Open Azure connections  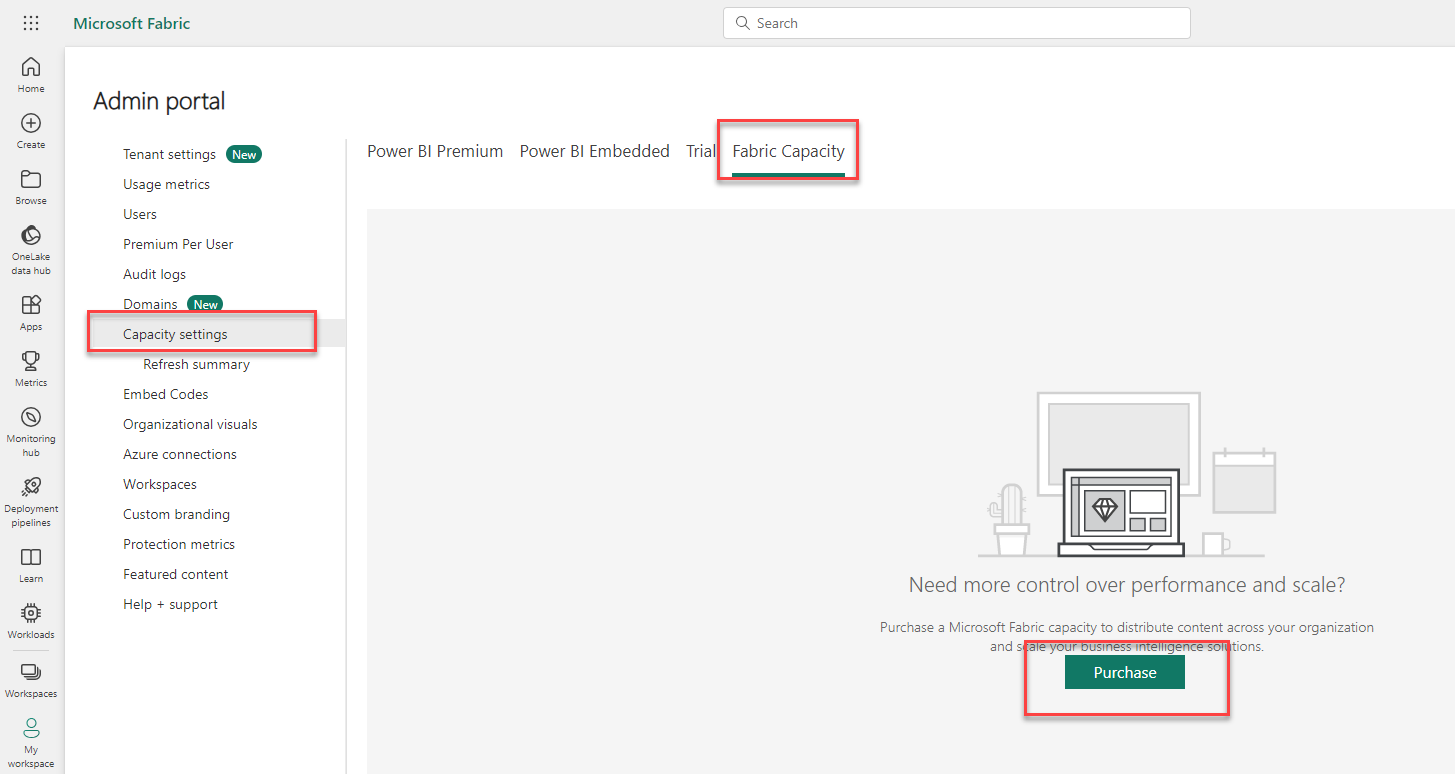pyautogui.click(x=180, y=454)
